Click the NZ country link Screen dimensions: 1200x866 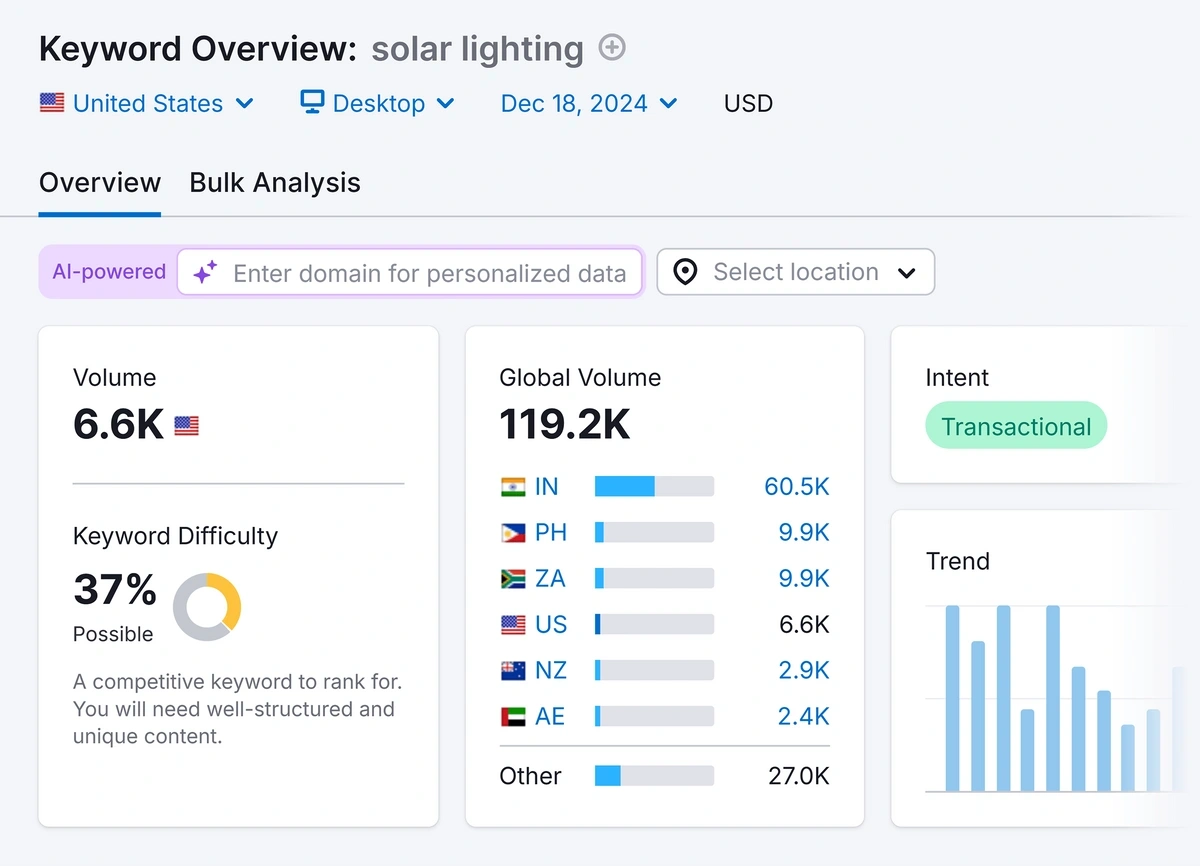click(551, 671)
